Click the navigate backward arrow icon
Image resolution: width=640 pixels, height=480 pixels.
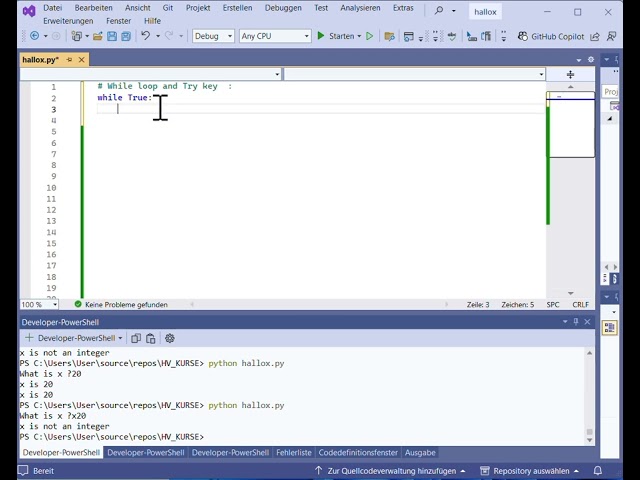pyautogui.click(x=34, y=36)
